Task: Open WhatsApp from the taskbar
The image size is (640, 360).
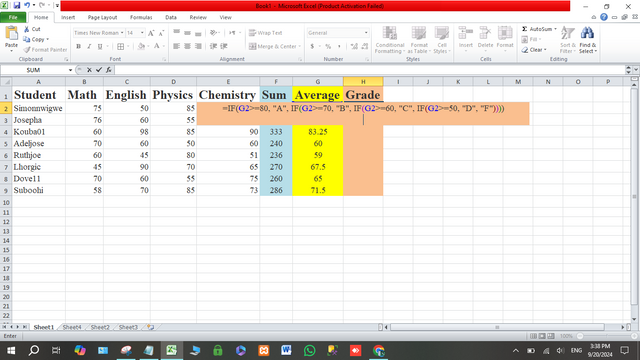Action: point(309,350)
